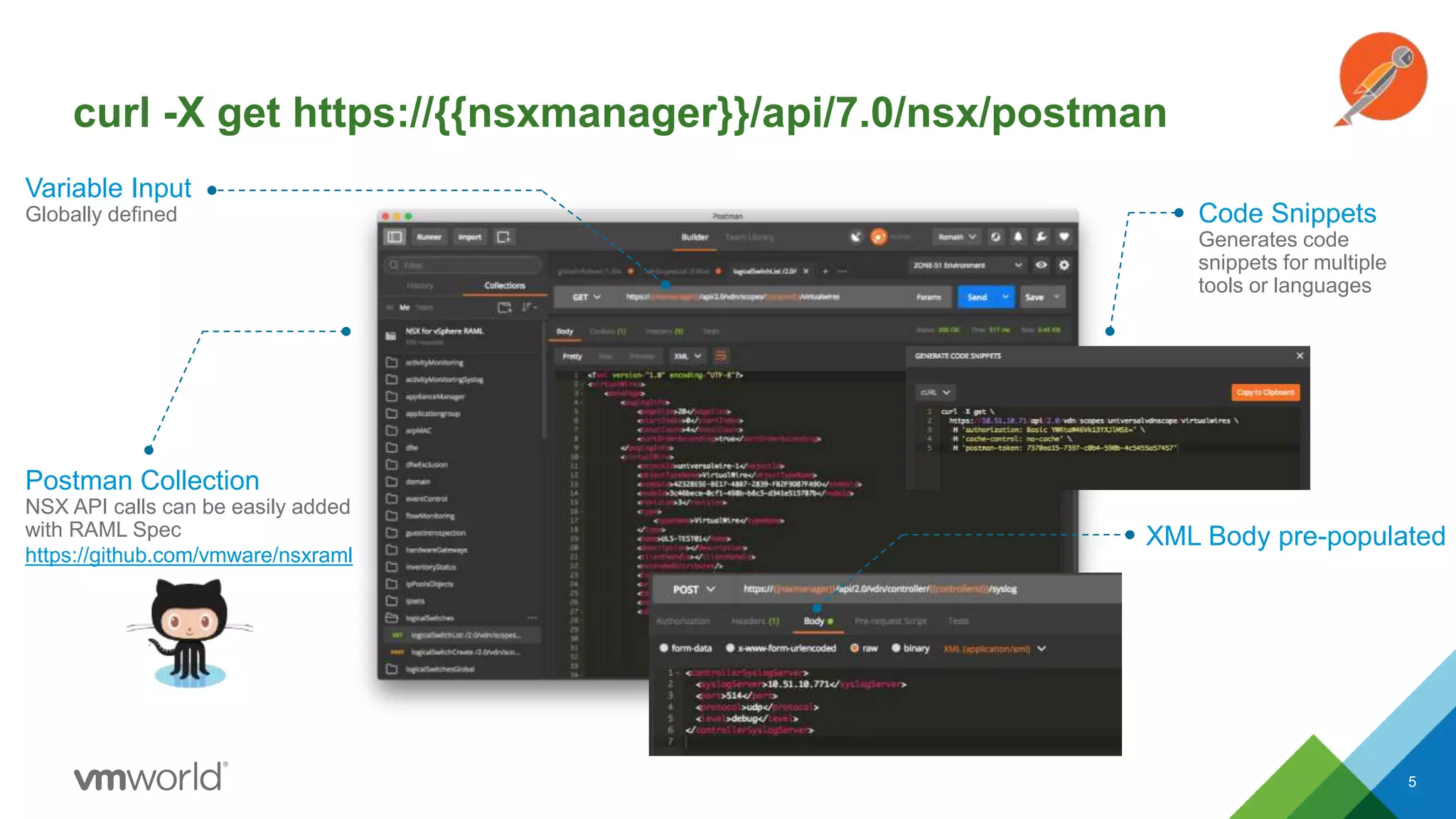1456x819 pixels.
Task: Switch to the Builder tab
Action: pyautogui.click(x=695, y=237)
